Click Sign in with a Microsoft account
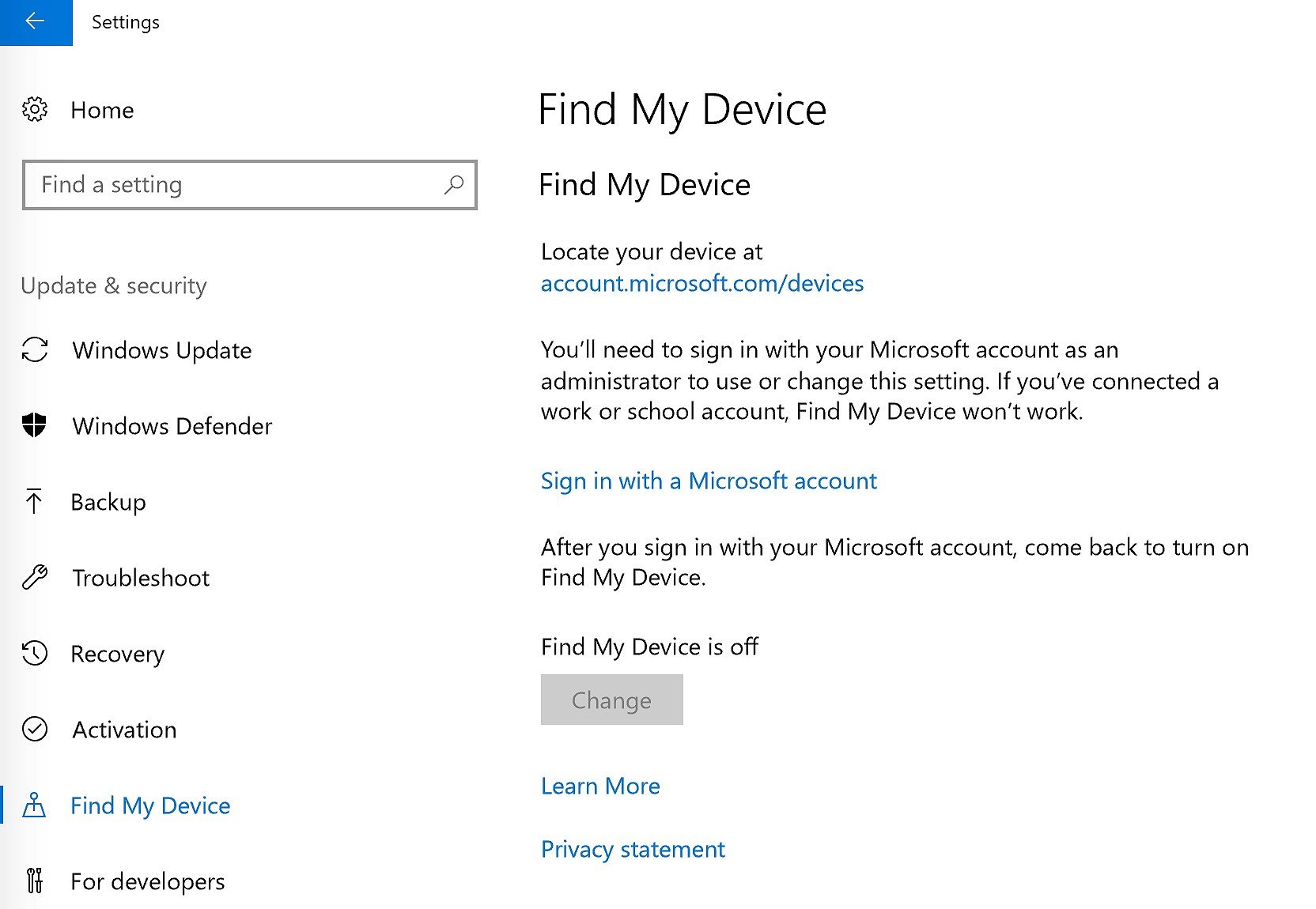Screen dimensions: 1316x909 click(x=709, y=481)
